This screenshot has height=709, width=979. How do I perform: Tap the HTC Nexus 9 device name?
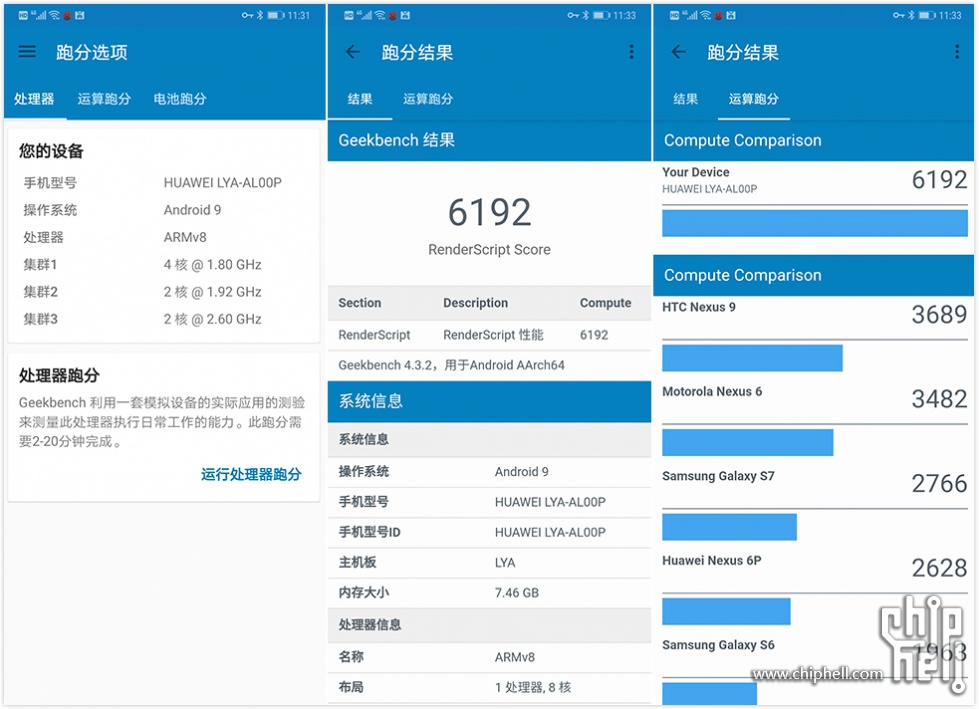point(699,307)
